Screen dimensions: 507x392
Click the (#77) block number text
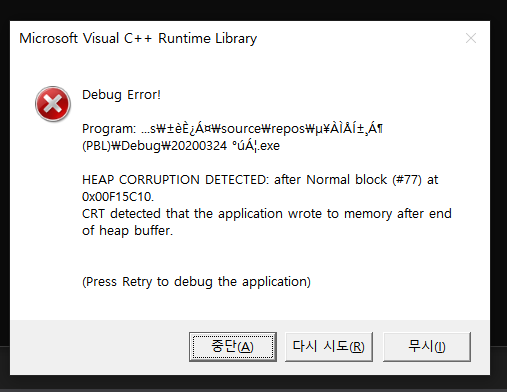(407, 180)
